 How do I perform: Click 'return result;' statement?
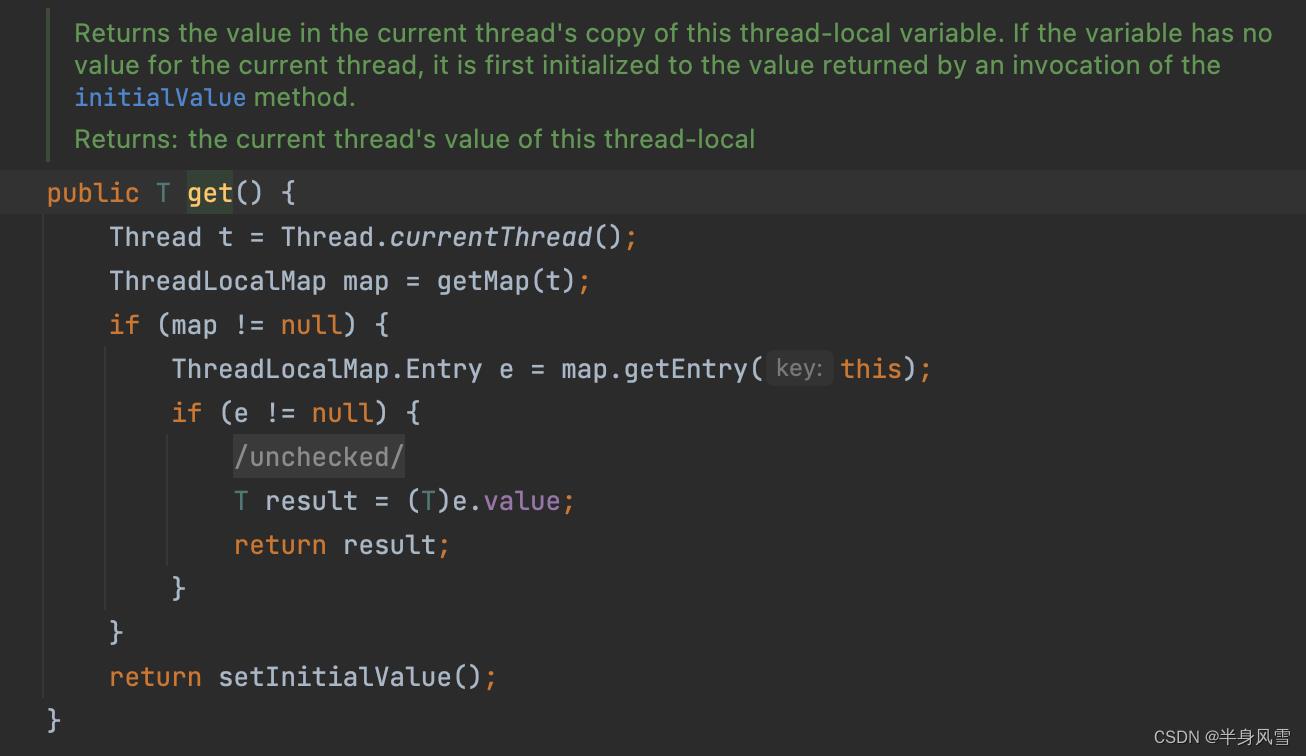tap(342, 545)
